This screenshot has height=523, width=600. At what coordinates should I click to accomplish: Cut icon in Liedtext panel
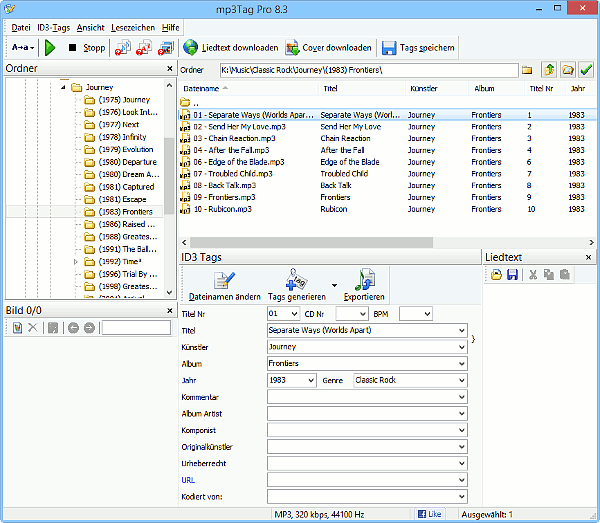coord(533,274)
